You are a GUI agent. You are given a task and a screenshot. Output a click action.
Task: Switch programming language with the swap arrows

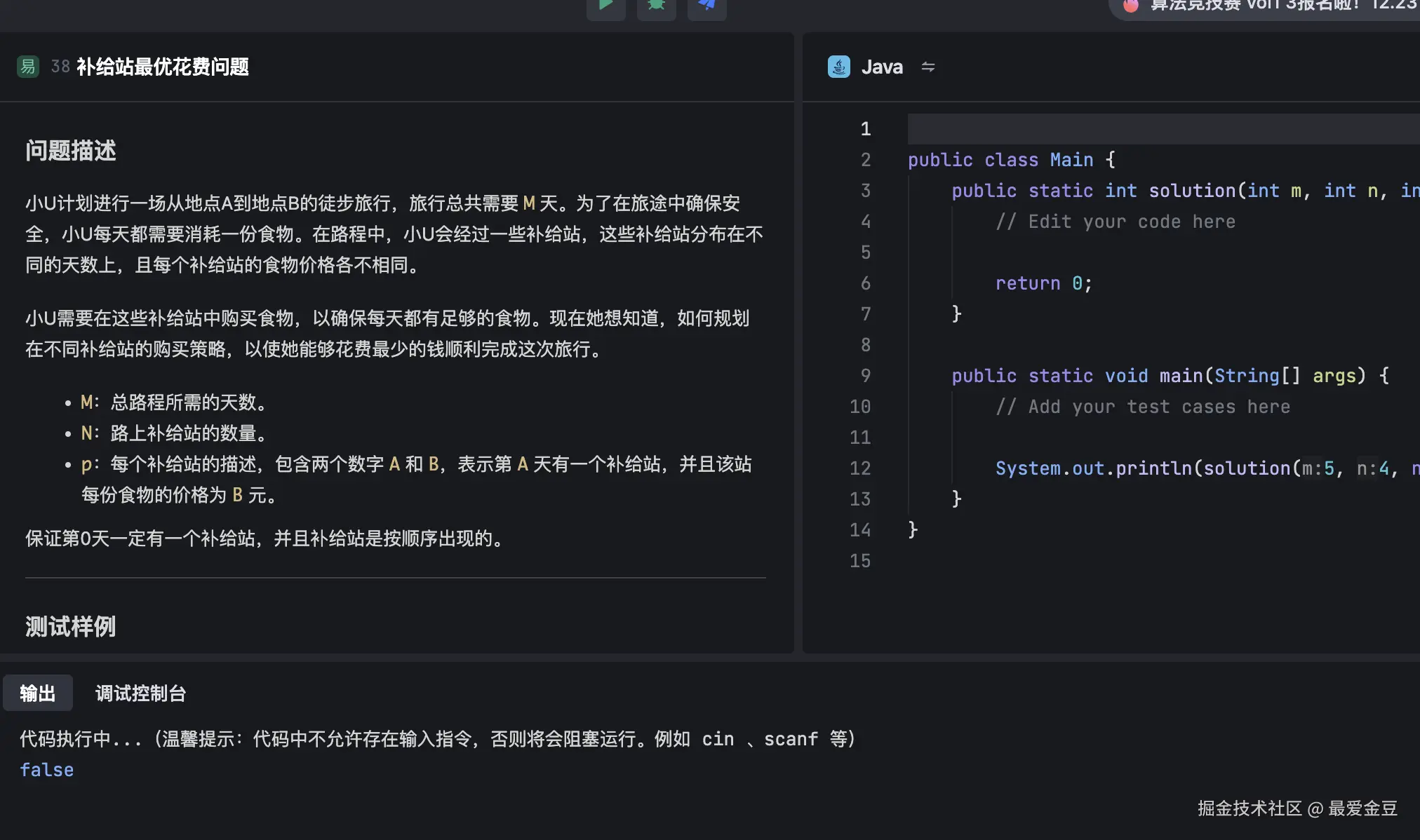(x=928, y=67)
